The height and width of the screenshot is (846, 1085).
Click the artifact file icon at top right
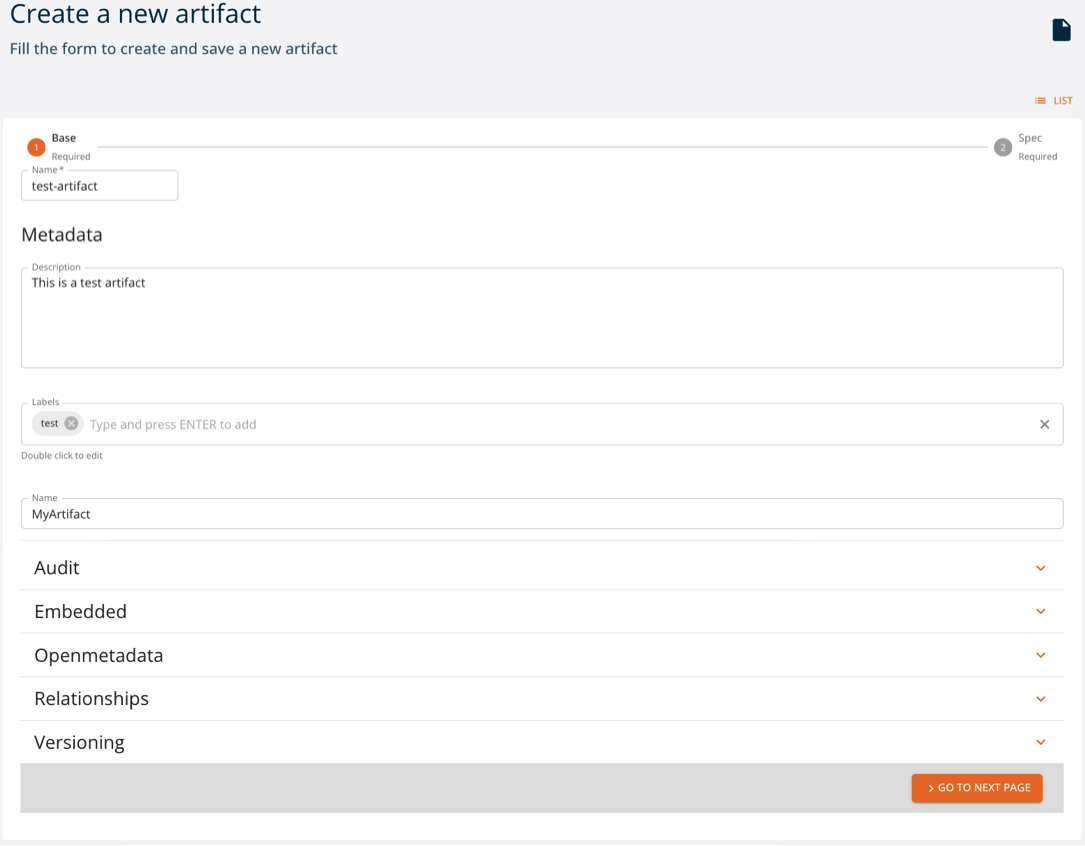tap(1061, 30)
